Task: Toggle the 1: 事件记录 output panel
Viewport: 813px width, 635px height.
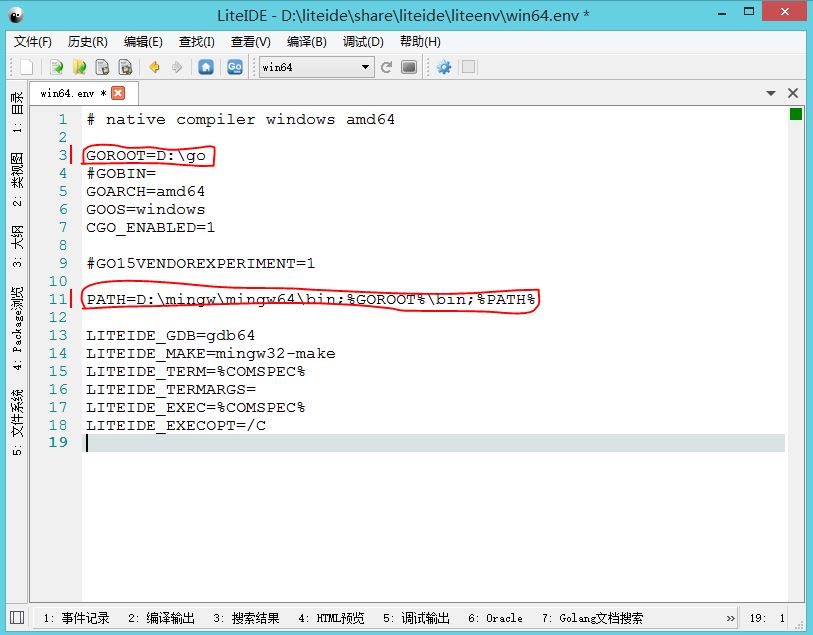Action: [x=76, y=618]
